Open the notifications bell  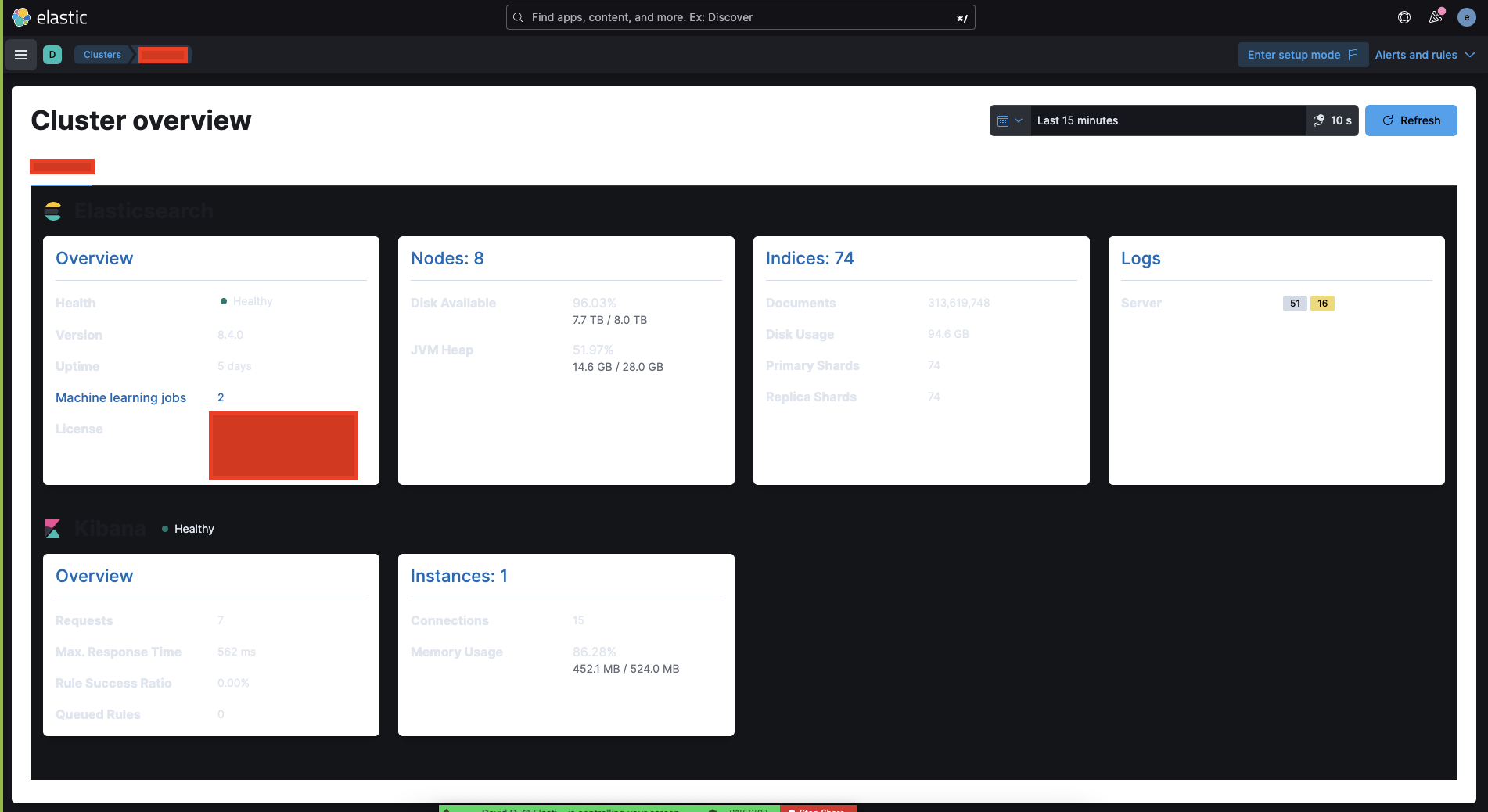(1435, 16)
